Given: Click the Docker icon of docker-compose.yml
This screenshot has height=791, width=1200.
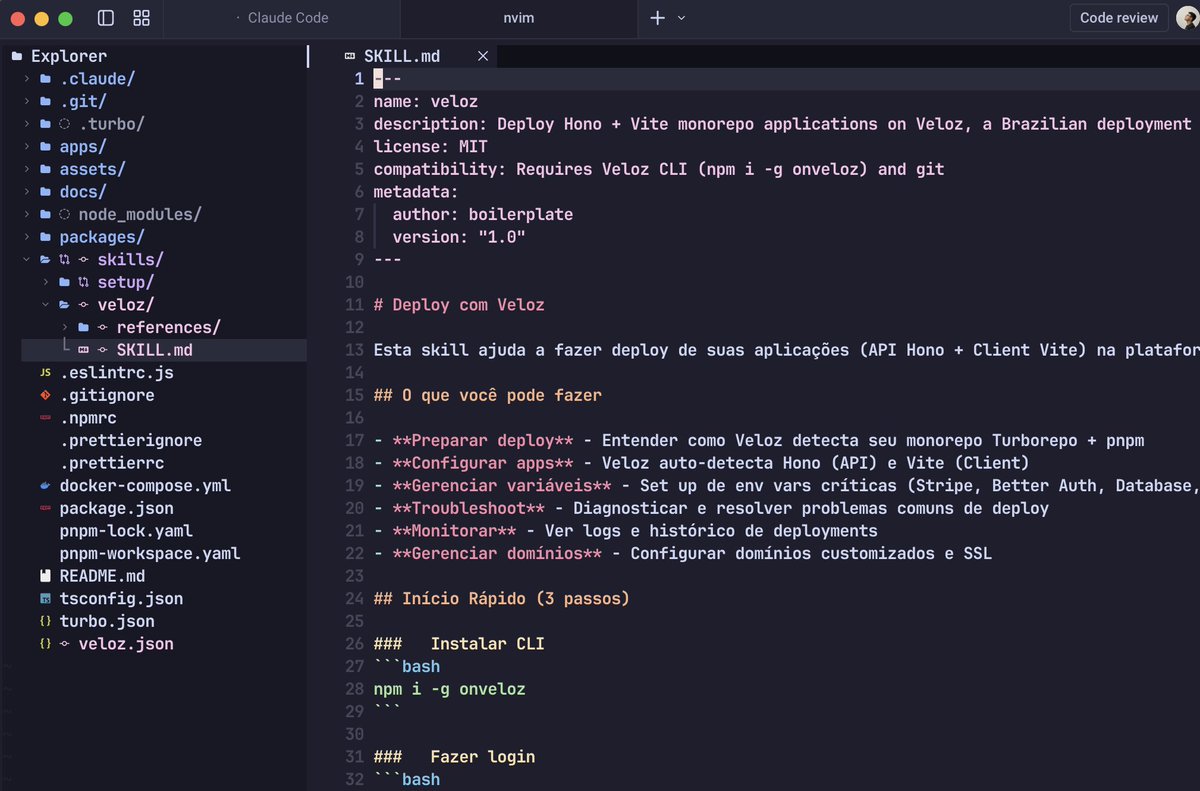Looking at the screenshot, I should tap(45, 486).
